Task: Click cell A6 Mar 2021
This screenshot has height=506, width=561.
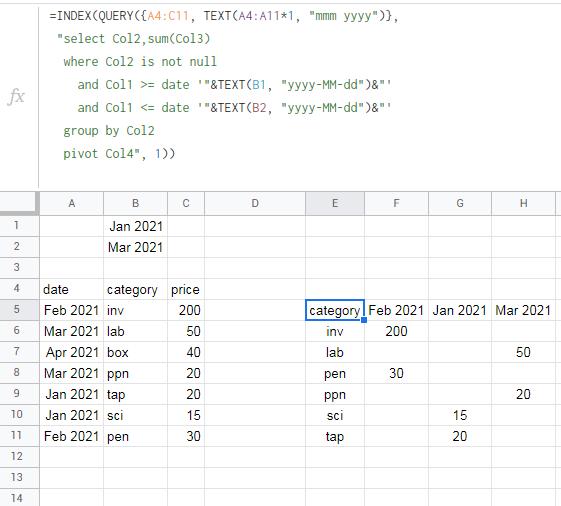Action: click(72, 331)
